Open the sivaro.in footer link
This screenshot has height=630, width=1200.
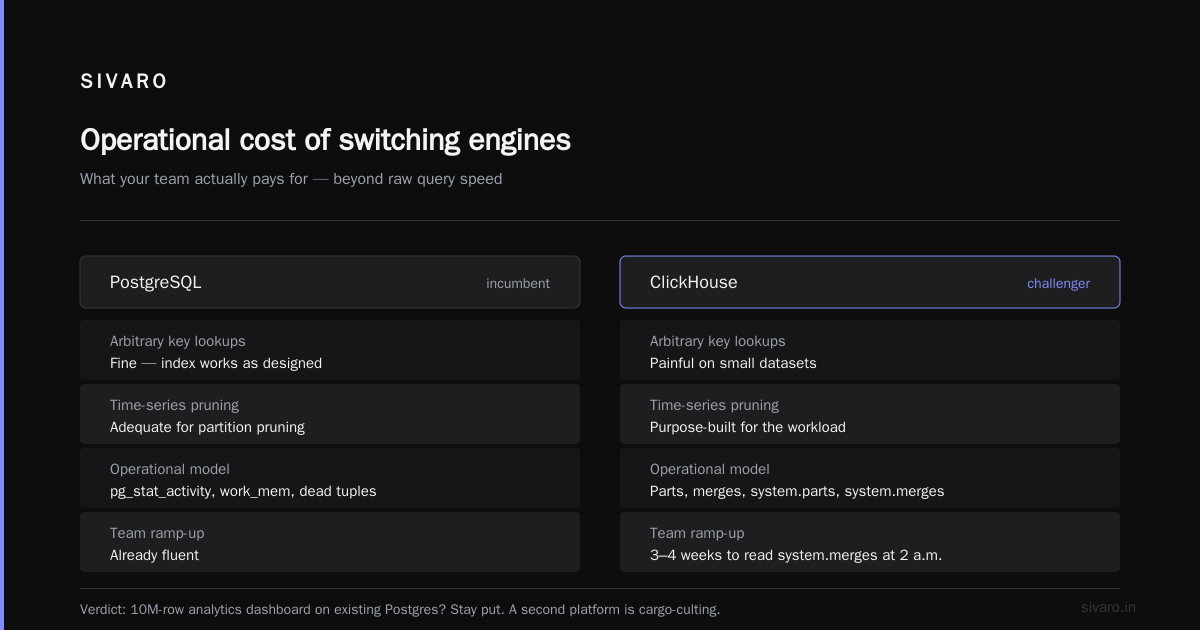1108,607
